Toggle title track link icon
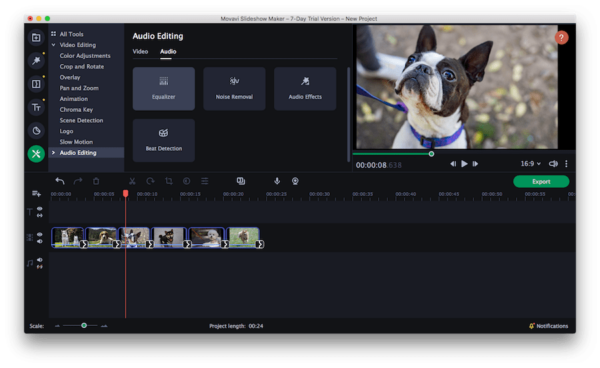 tap(39, 215)
